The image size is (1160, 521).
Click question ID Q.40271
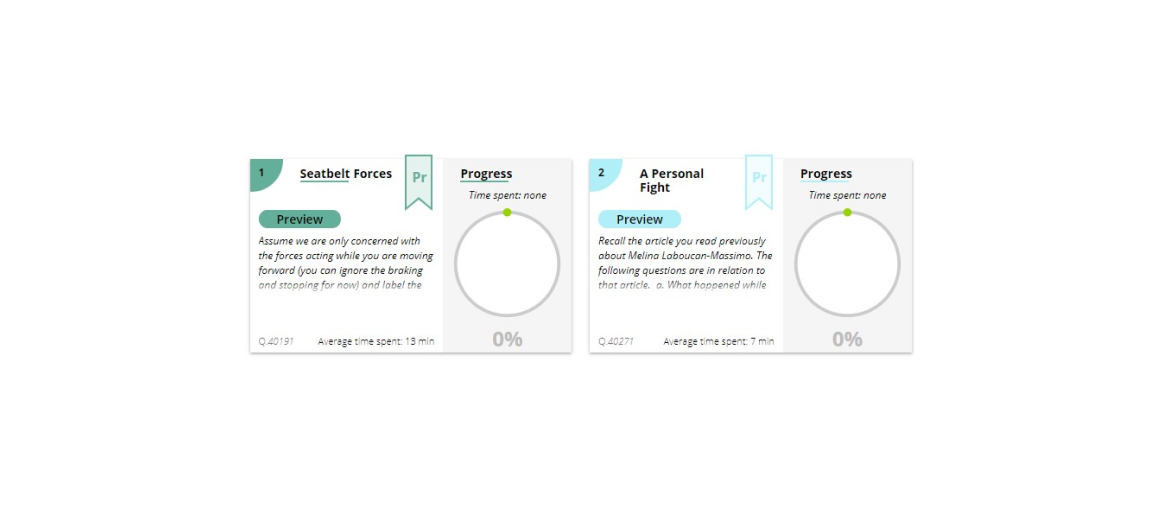pos(616,342)
